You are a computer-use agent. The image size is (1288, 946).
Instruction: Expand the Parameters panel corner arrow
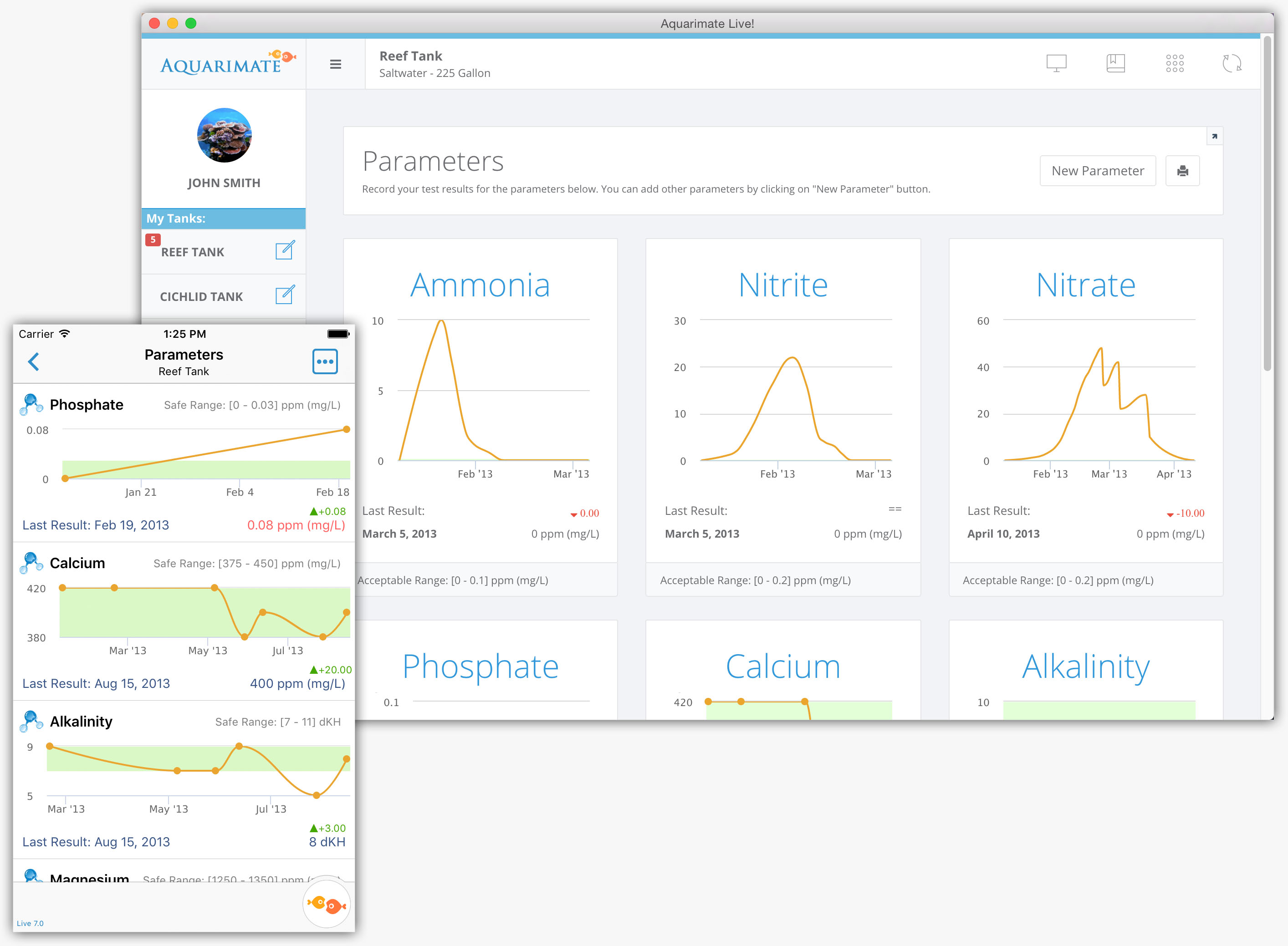point(1214,136)
